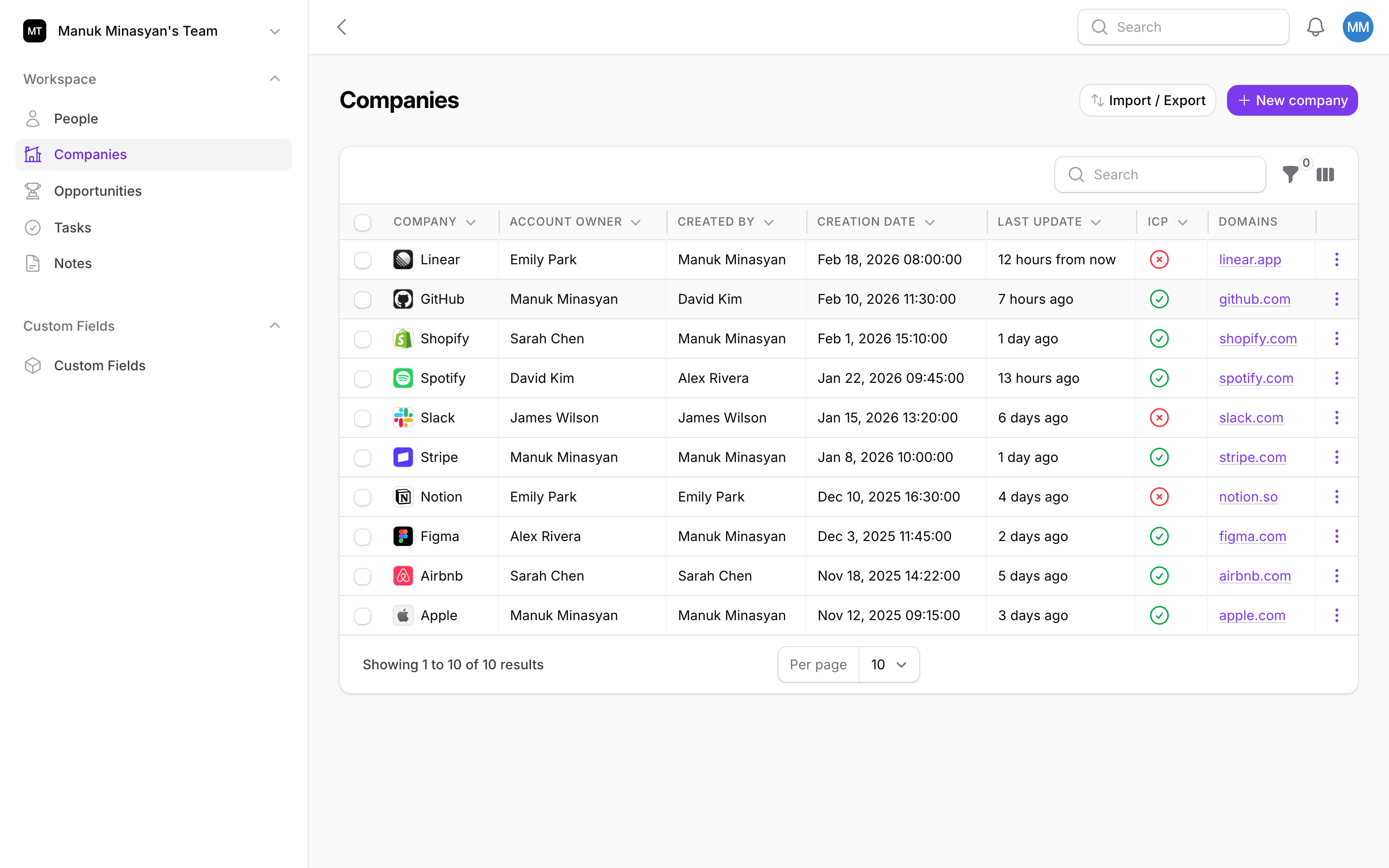The height and width of the screenshot is (868, 1389).
Task: Navigate to Notes in the sidebar
Action: (x=73, y=263)
